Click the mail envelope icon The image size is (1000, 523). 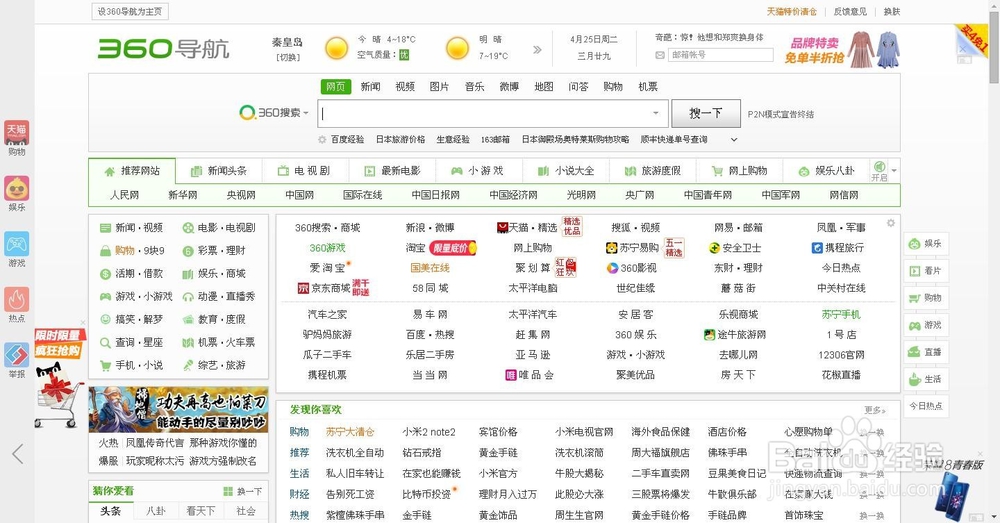coord(660,55)
